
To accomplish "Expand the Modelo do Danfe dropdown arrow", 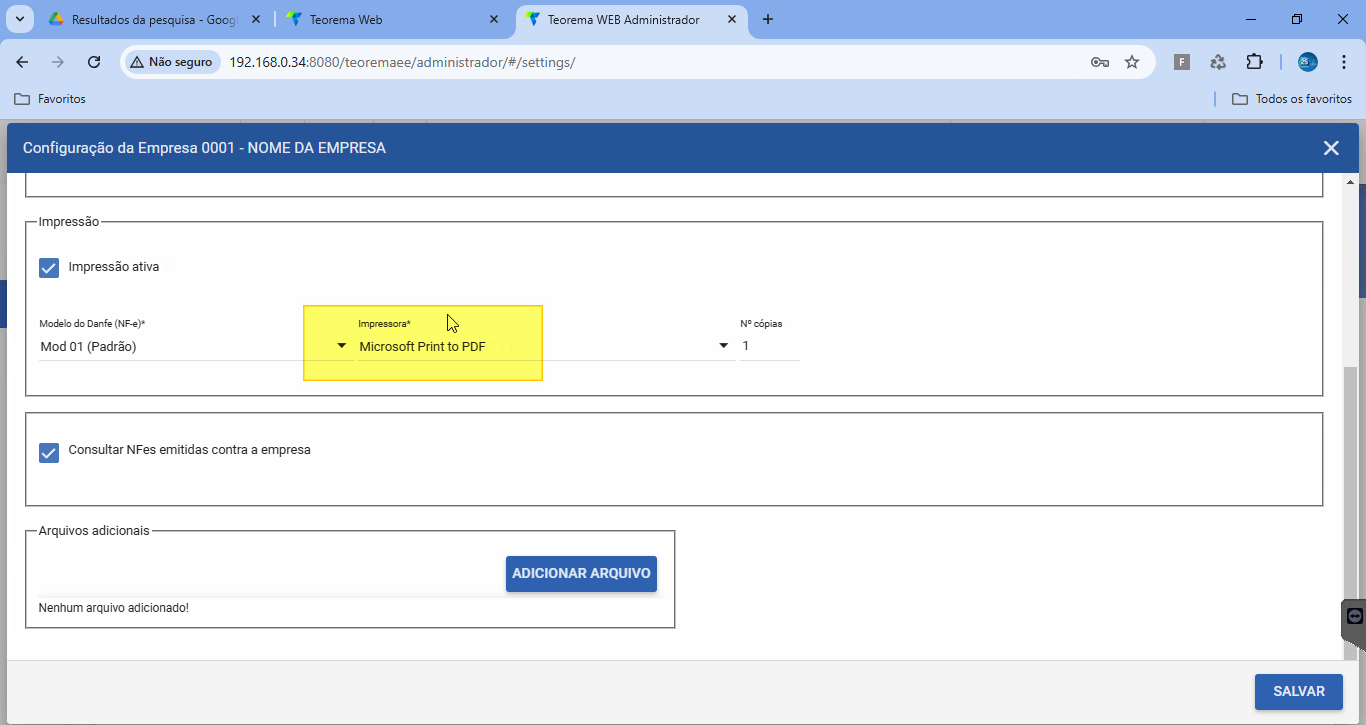I will (341, 346).
